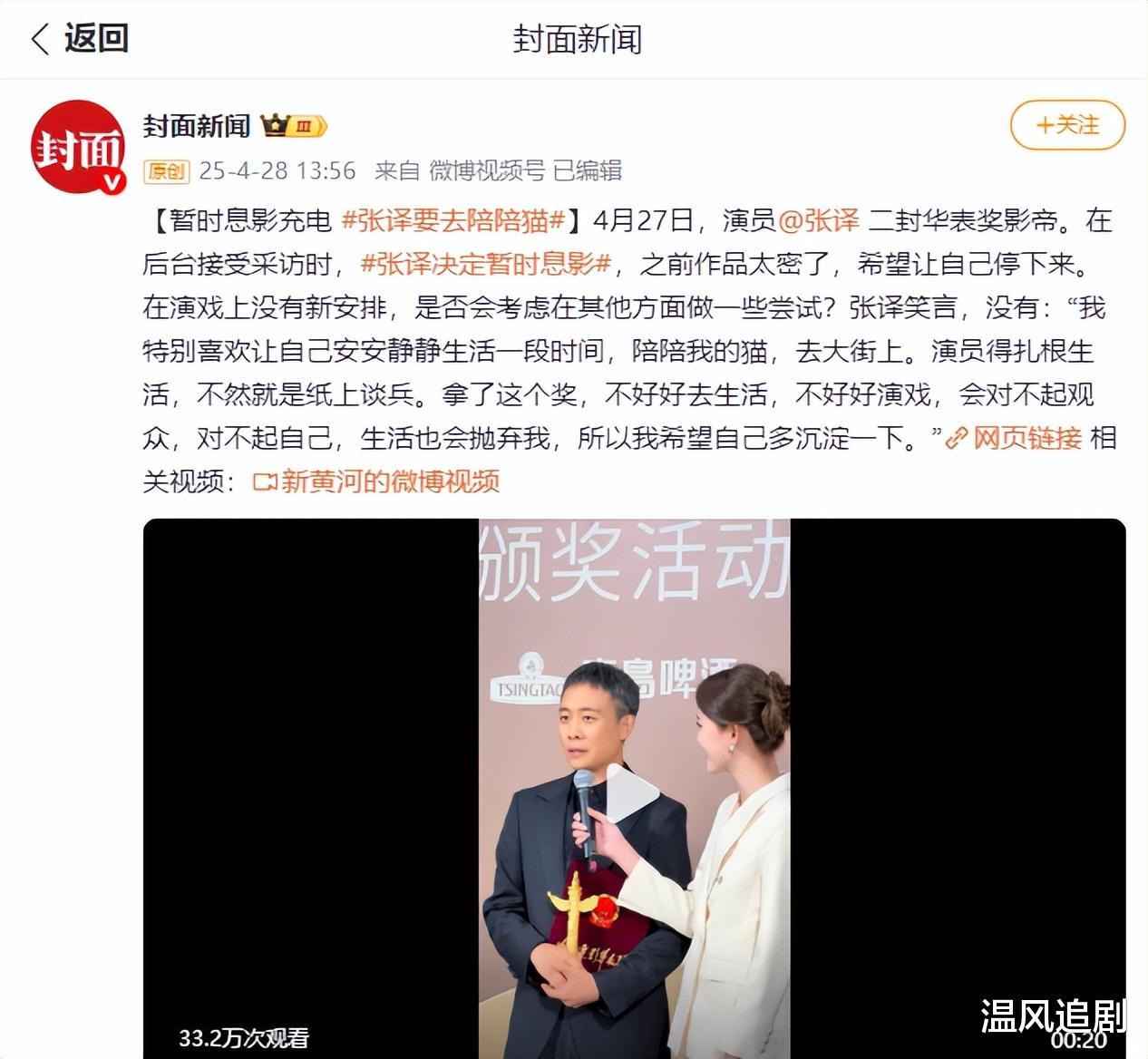Viewport: 1148px width, 1059px height.
Task: Click the 微博视频号 source label
Action: 487,170
